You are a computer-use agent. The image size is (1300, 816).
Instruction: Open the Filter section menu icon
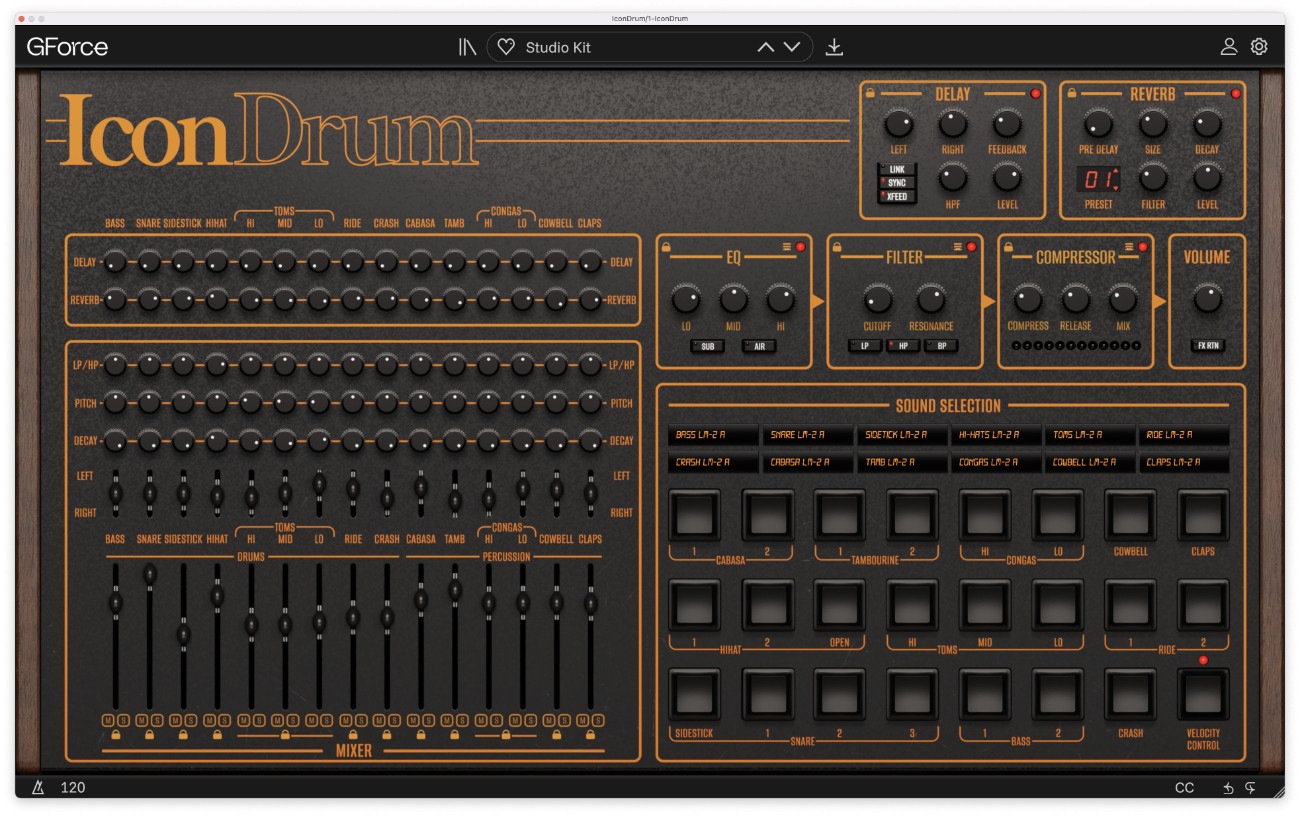click(958, 246)
